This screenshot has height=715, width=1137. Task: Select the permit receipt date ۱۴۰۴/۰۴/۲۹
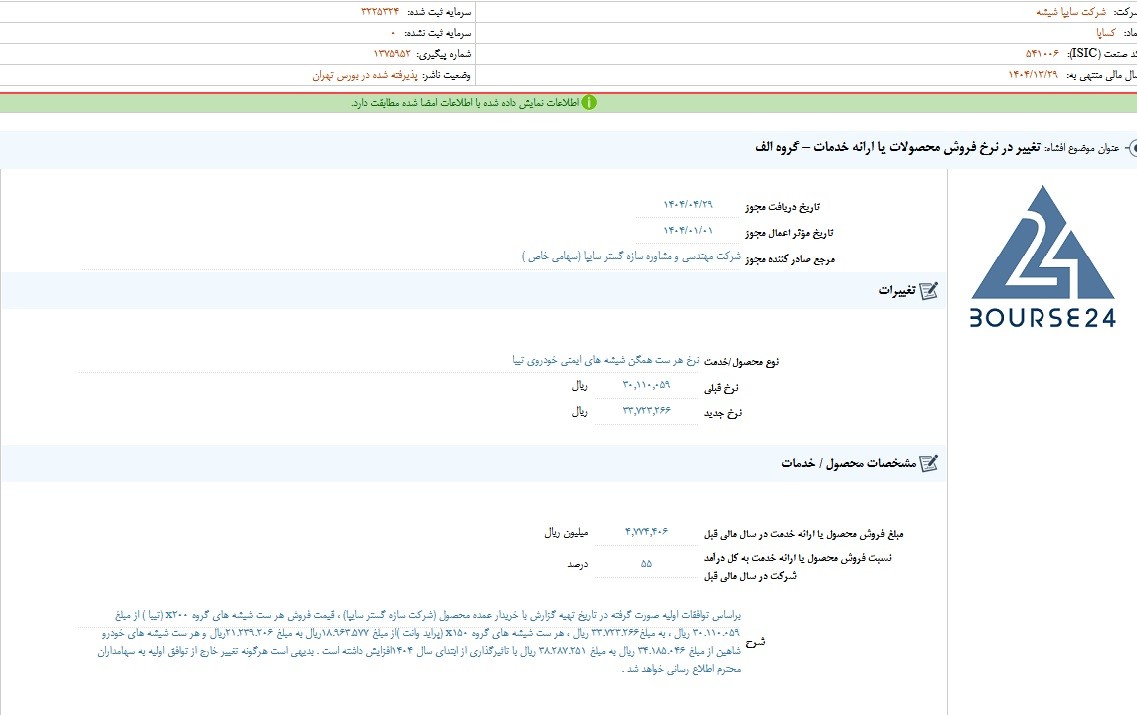pos(687,204)
